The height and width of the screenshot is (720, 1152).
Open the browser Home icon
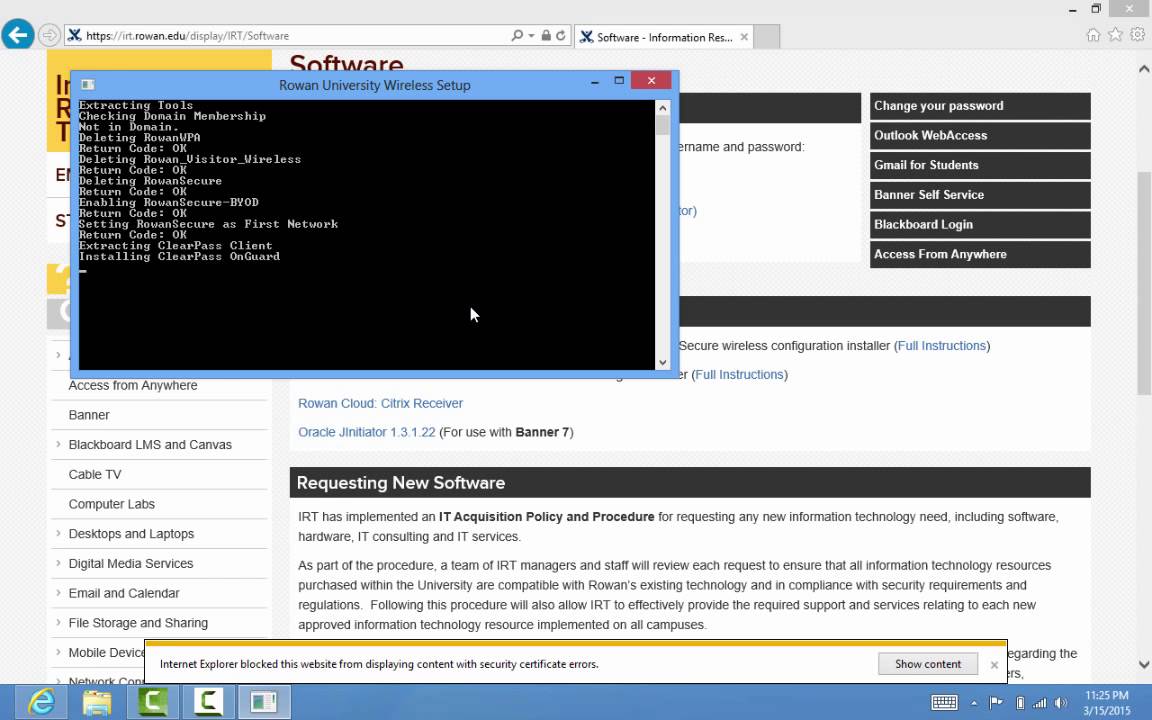1093,35
